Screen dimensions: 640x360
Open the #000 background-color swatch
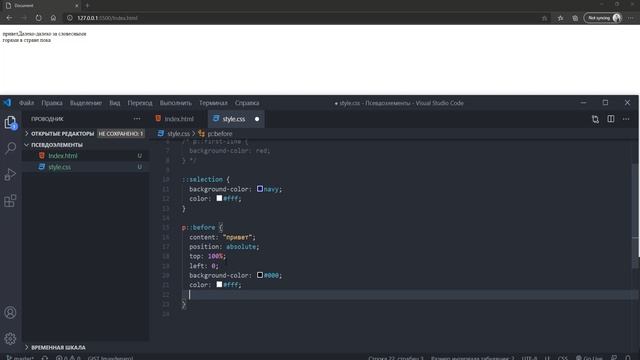point(260,275)
